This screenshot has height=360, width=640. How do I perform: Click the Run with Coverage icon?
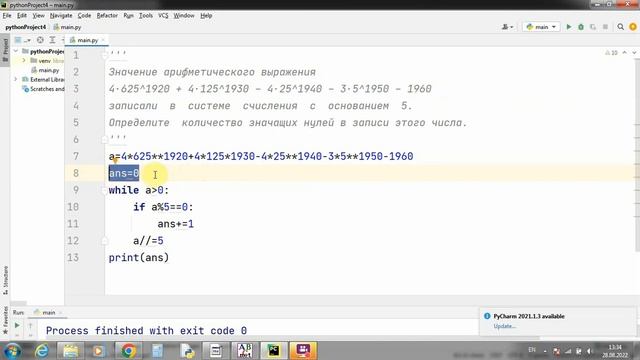click(x=593, y=27)
